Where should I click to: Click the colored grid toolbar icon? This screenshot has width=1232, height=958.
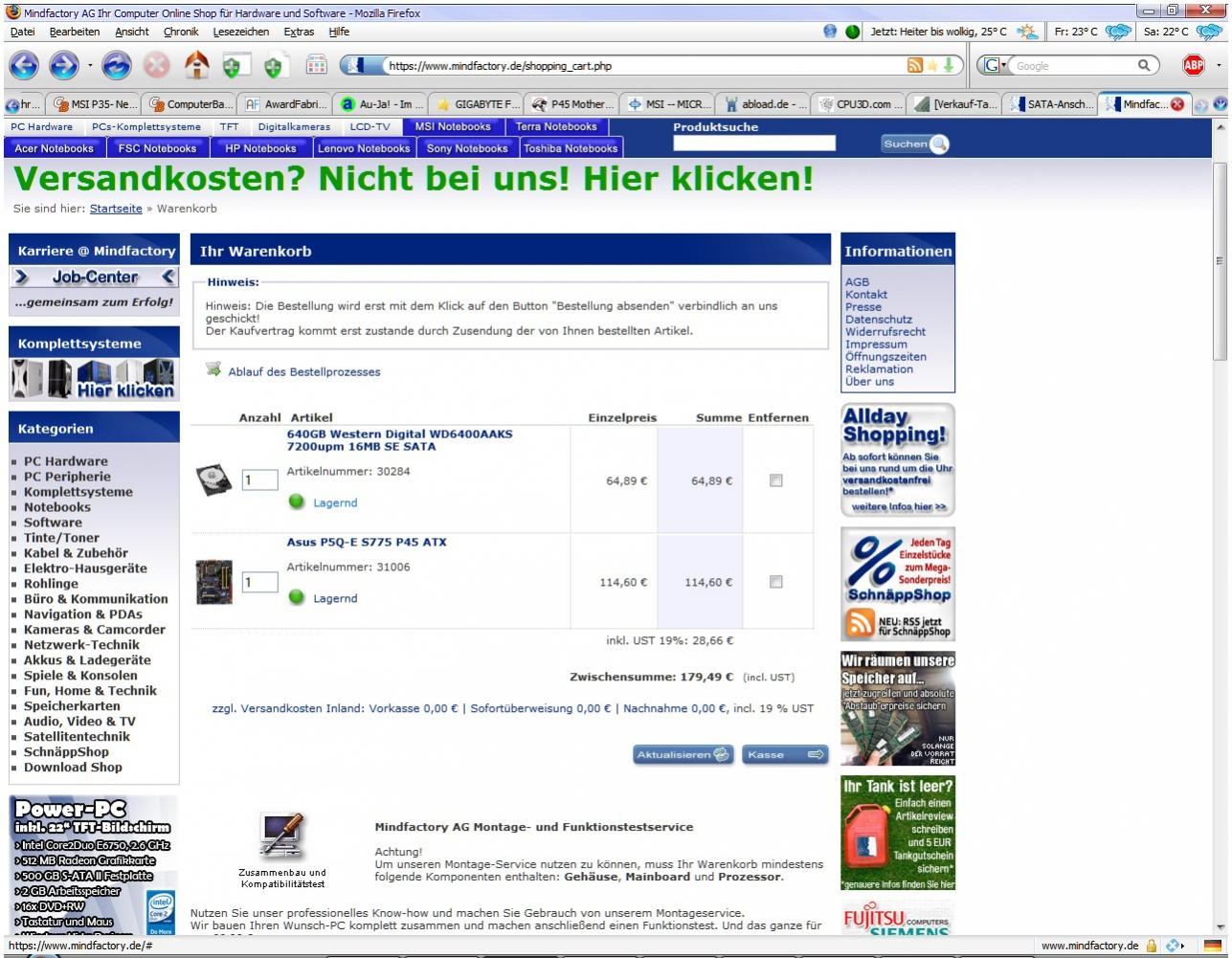315,67
